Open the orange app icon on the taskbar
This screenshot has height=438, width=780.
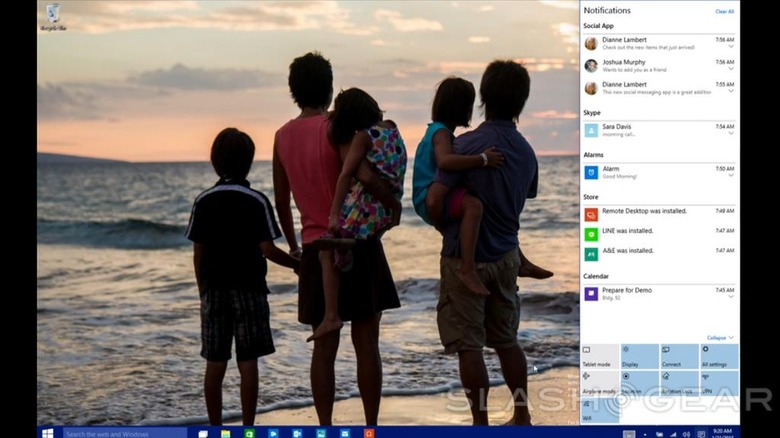(369, 434)
